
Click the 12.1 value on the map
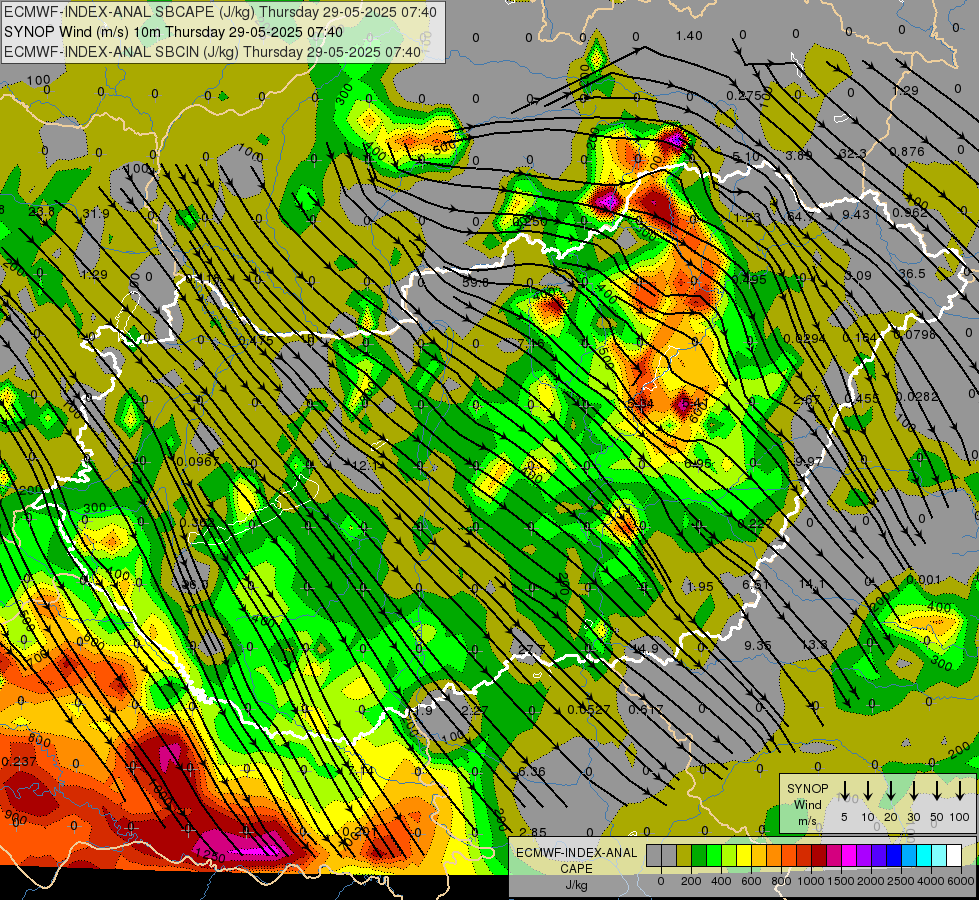tap(365, 465)
